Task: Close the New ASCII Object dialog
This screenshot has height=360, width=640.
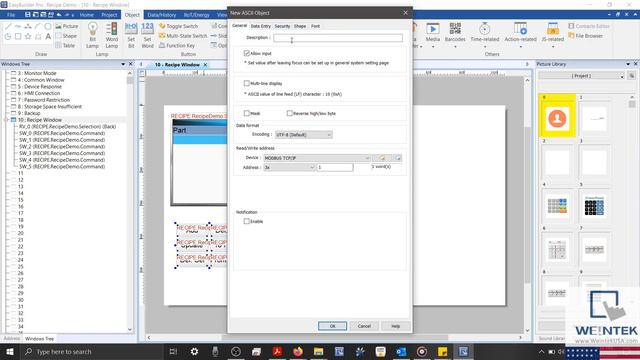Action: [405, 13]
